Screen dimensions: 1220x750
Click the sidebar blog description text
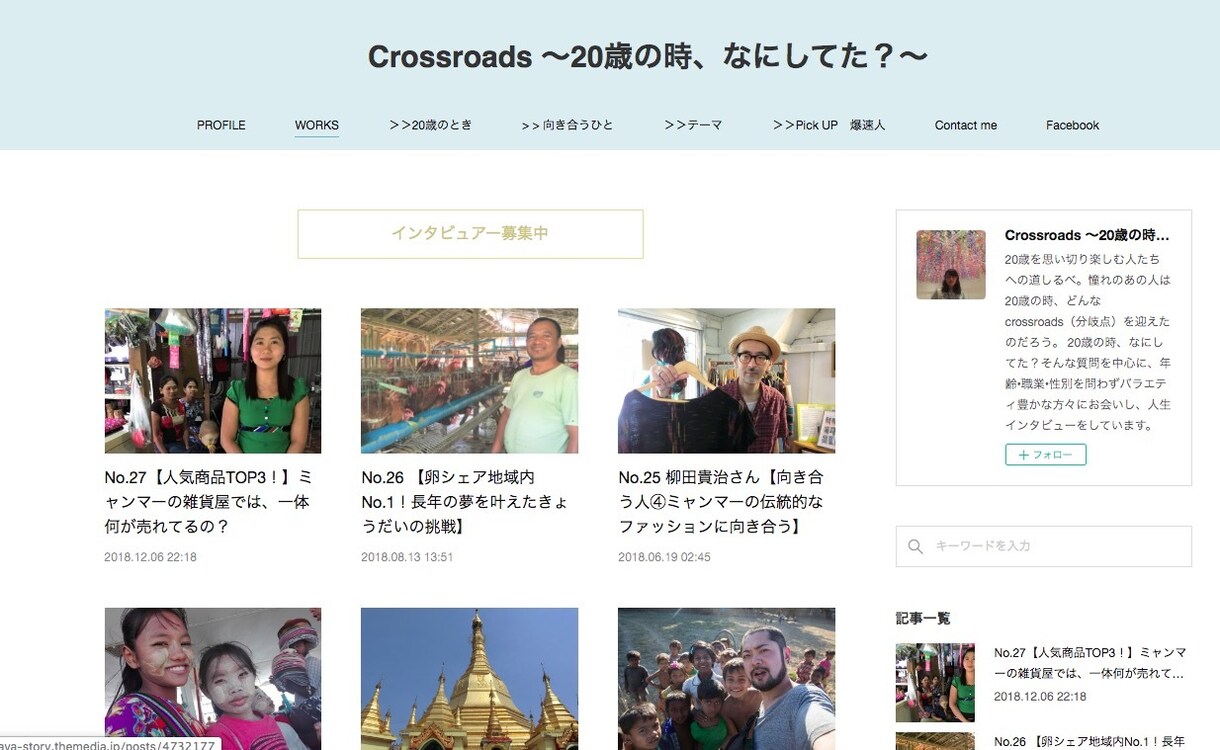1088,342
